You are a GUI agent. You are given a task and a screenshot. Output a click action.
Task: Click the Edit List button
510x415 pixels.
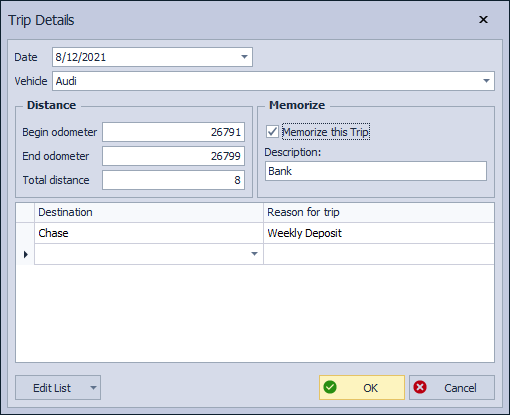click(x=52, y=388)
